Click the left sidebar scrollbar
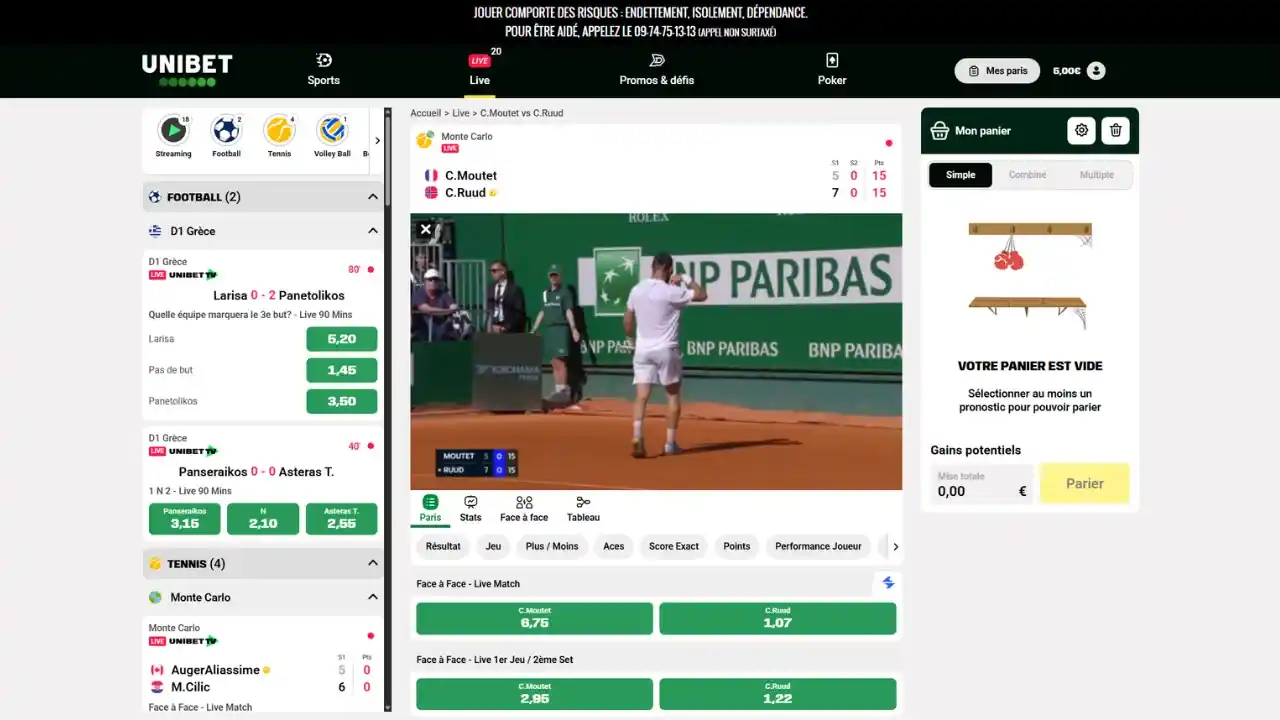This screenshot has height=720, width=1280. point(388,158)
